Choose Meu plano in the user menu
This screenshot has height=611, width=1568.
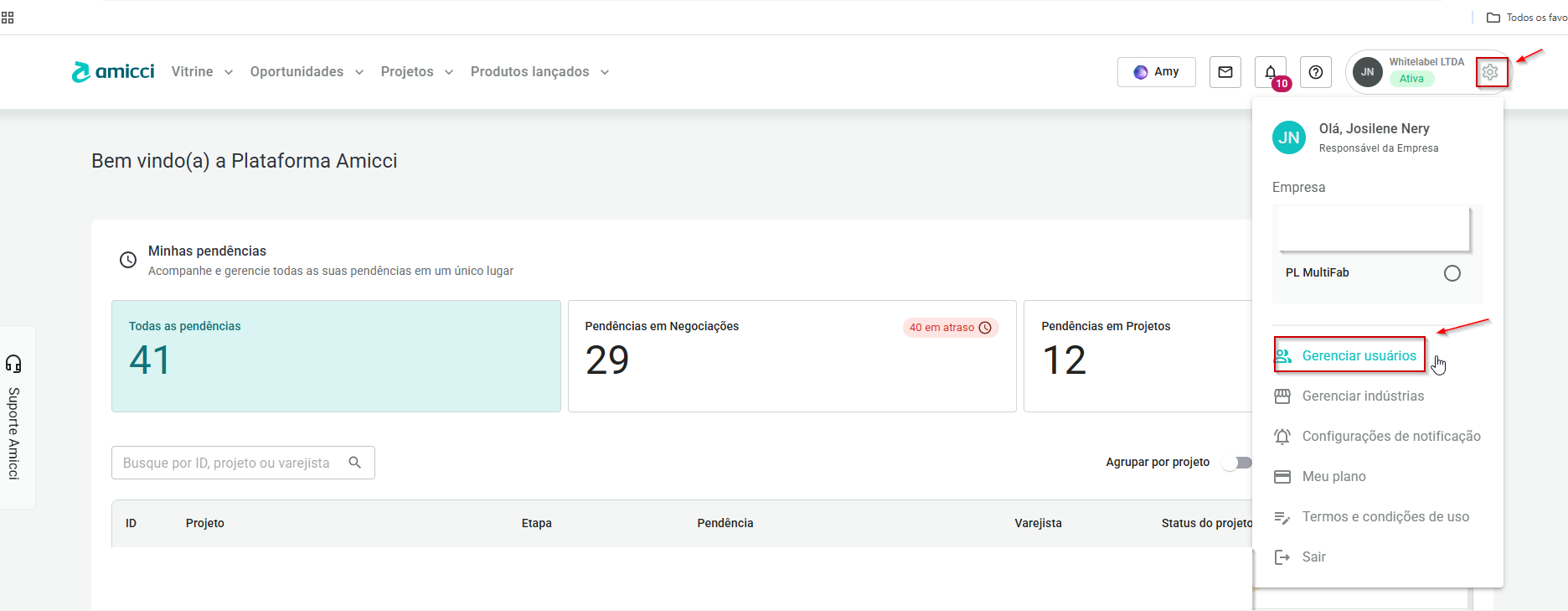(x=1333, y=476)
